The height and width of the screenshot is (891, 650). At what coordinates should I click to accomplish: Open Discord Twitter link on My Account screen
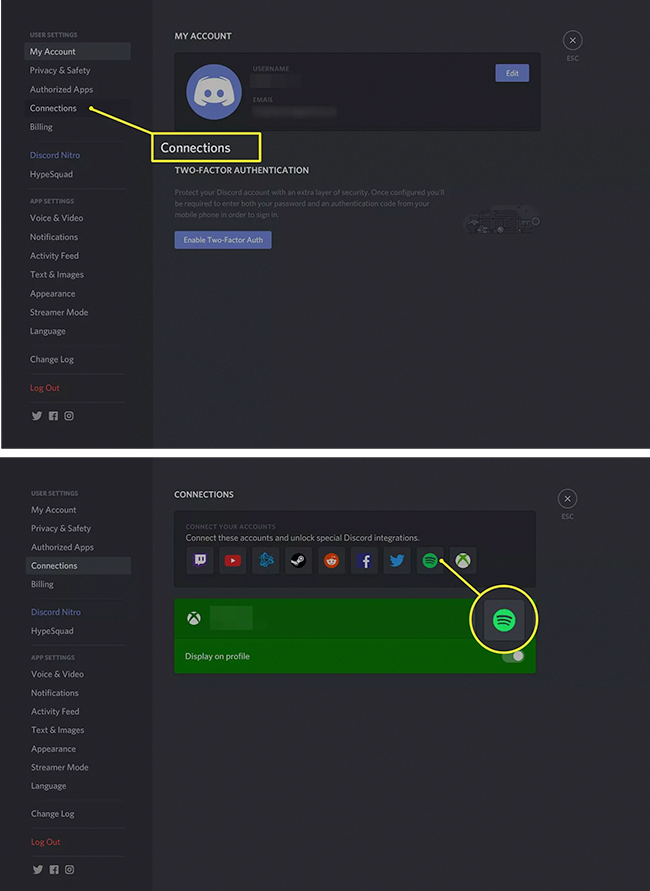(37, 416)
